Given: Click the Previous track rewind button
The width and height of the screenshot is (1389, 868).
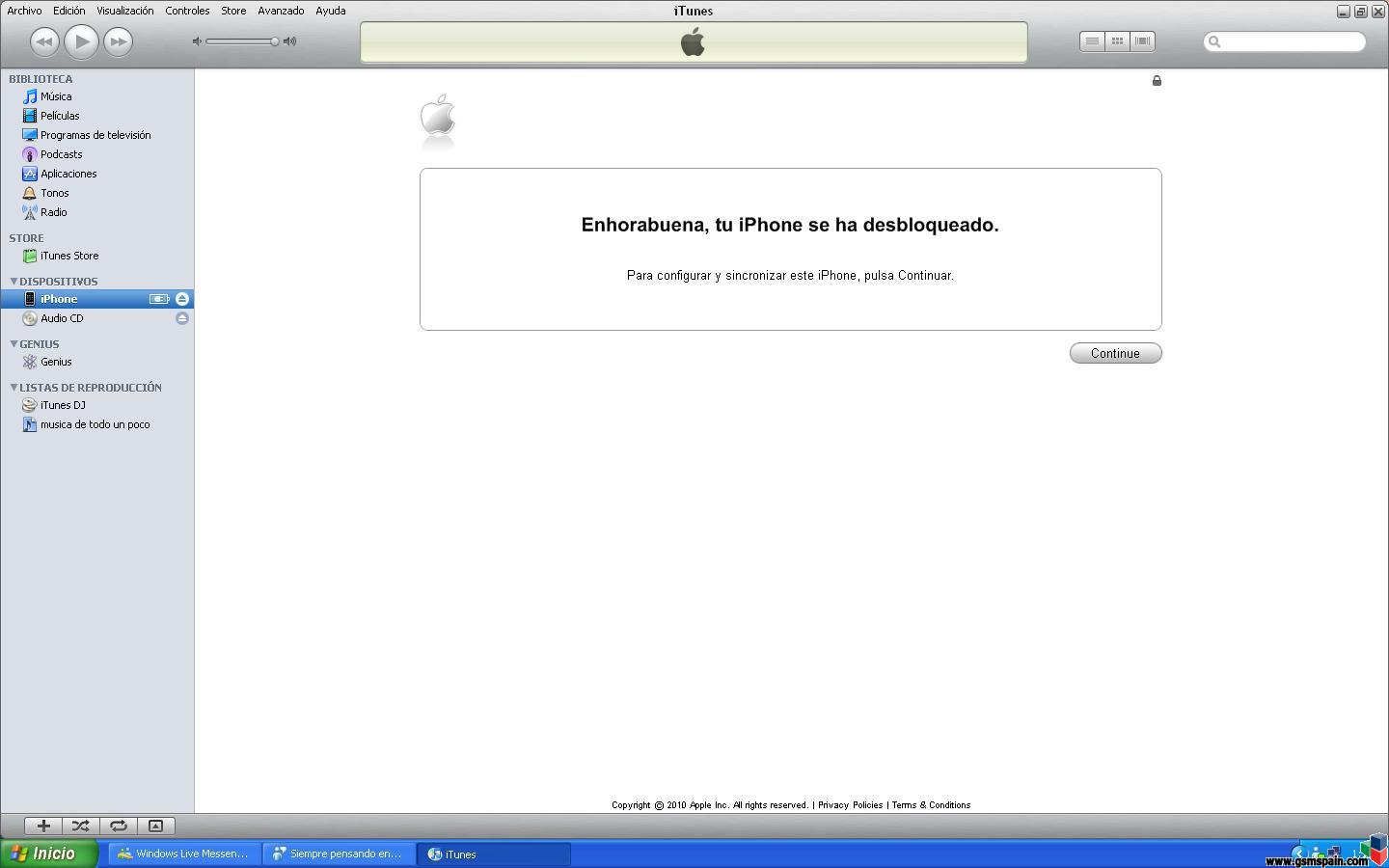Looking at the screenshot, I should 44,41.
